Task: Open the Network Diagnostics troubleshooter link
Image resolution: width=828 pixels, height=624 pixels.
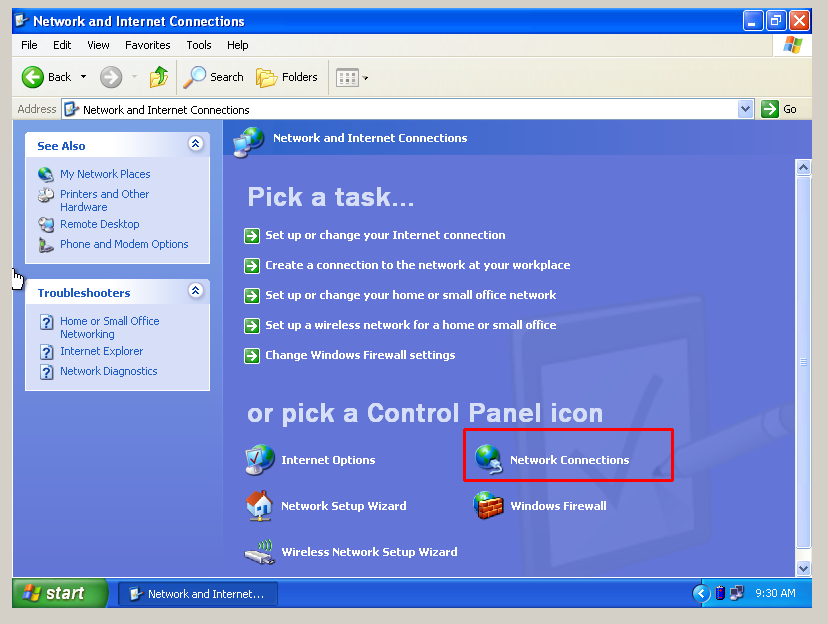Action: coord(109,371)
